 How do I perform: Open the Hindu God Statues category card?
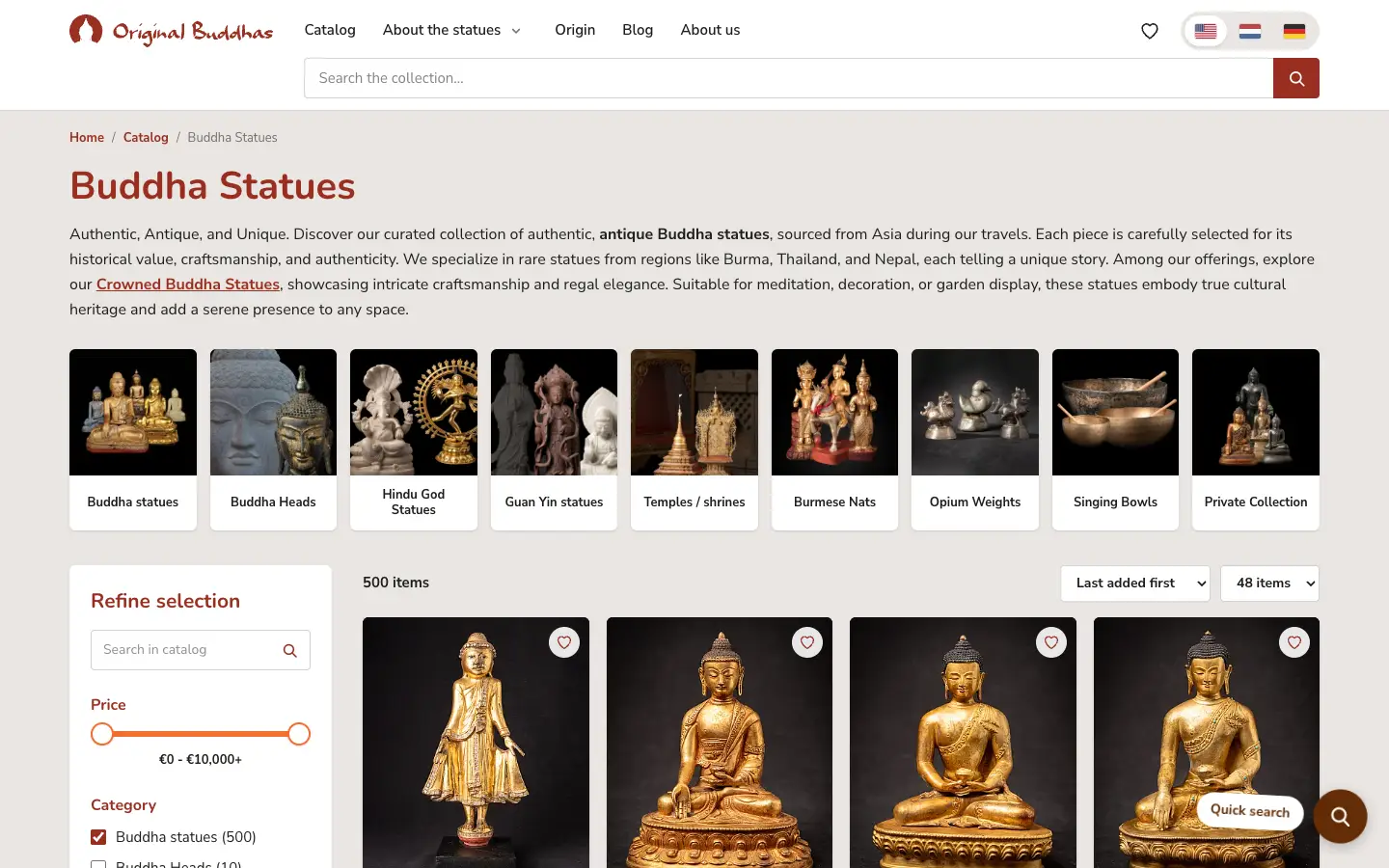pyautogui.click(x=414, y=440)
